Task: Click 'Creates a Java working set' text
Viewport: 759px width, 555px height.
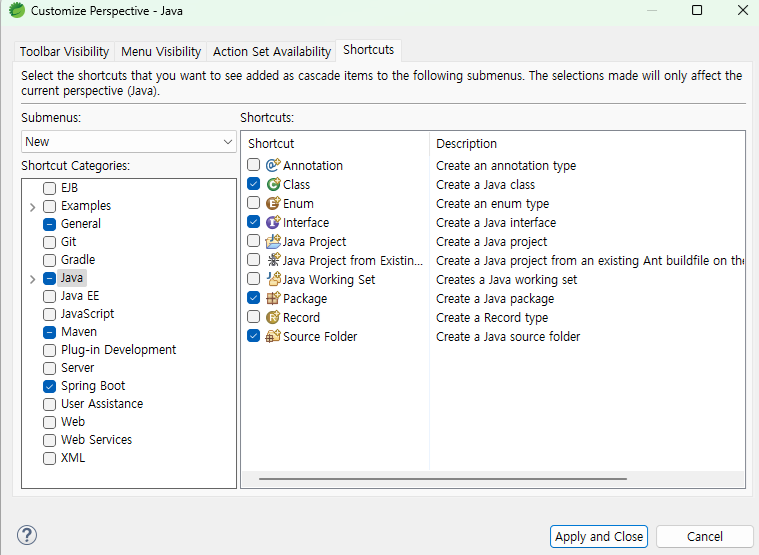Action: (x=506, y=279)
